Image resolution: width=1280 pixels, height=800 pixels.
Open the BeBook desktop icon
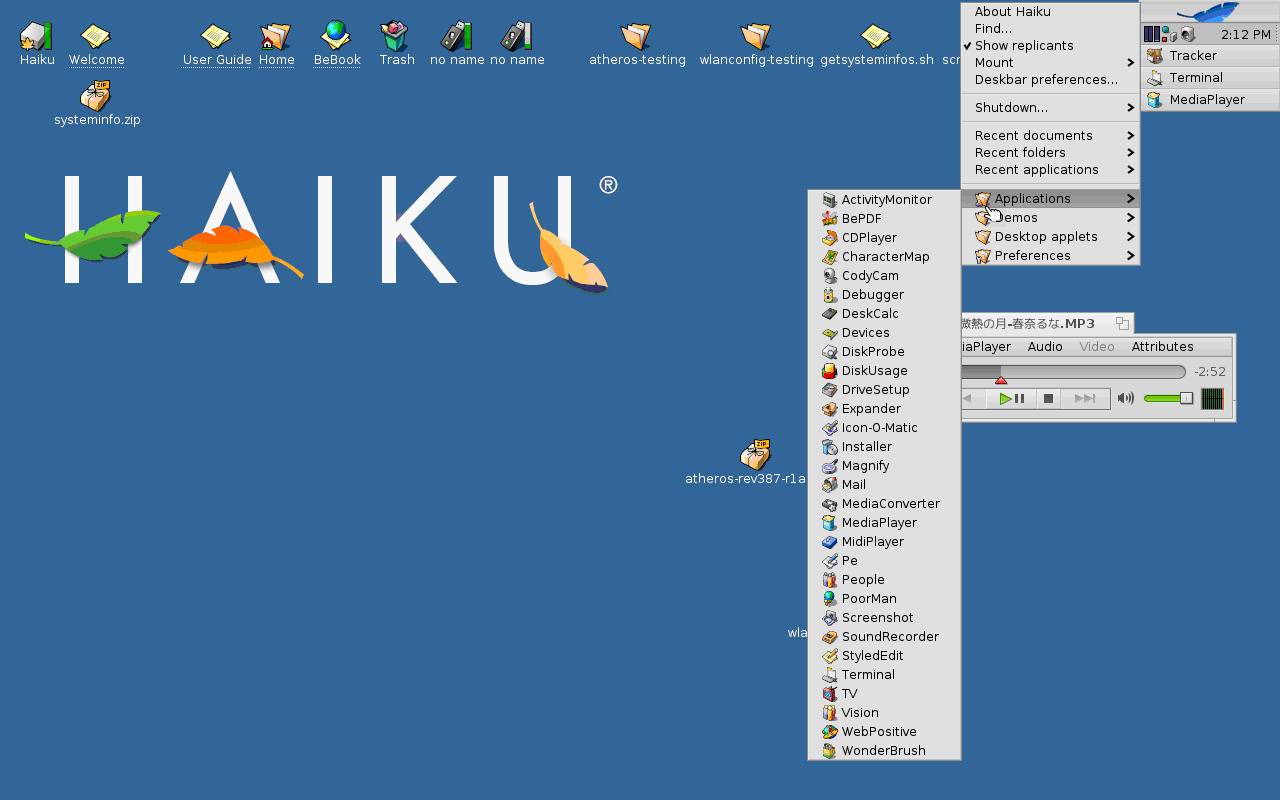point(336,38)
